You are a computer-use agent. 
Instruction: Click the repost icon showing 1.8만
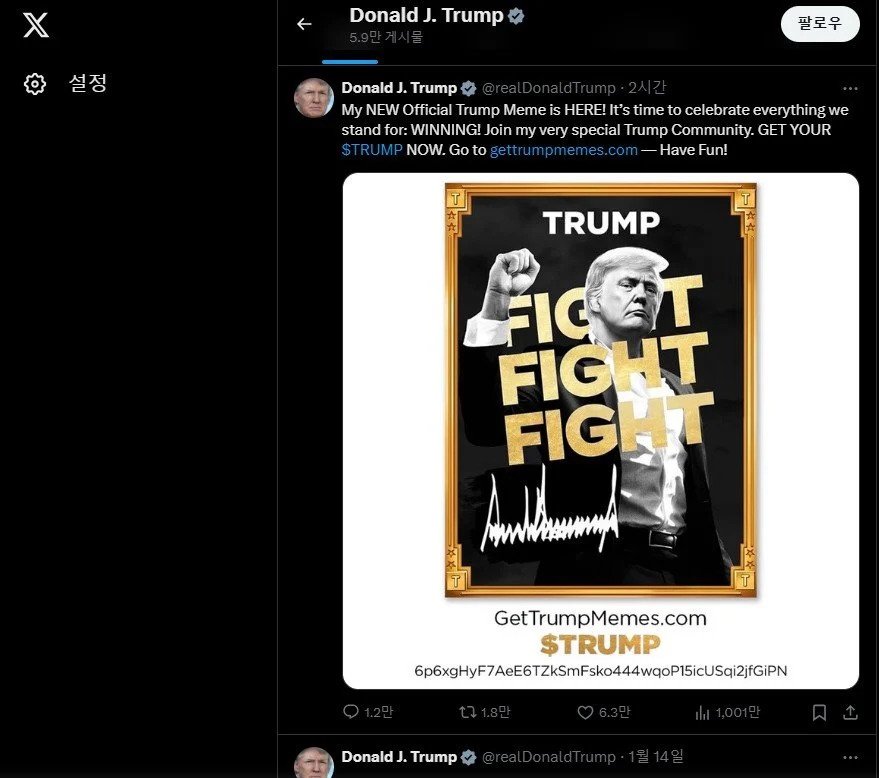468,712
